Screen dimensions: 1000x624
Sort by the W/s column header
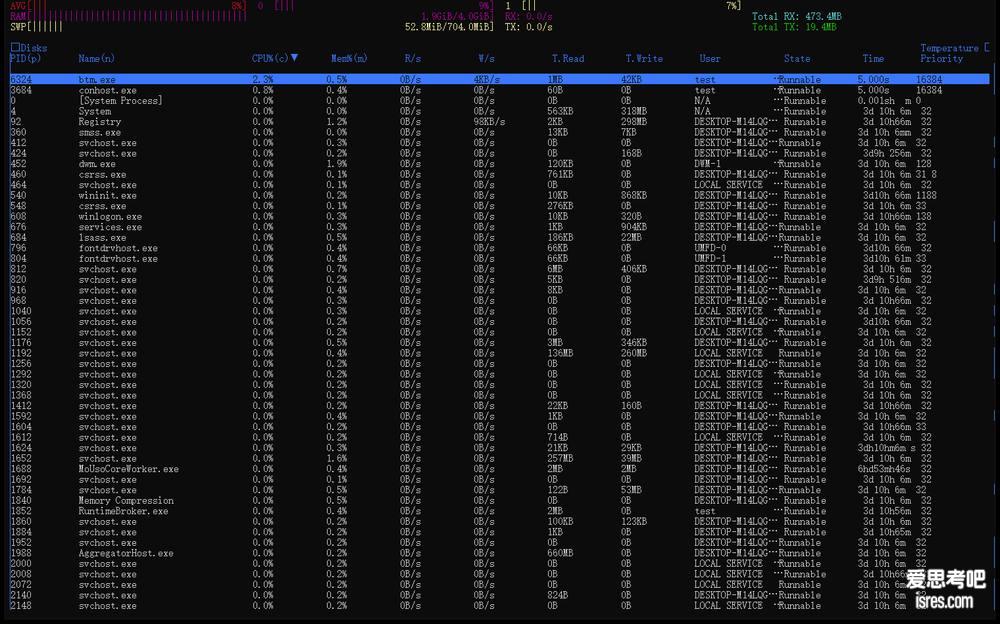tap(487, 59)
